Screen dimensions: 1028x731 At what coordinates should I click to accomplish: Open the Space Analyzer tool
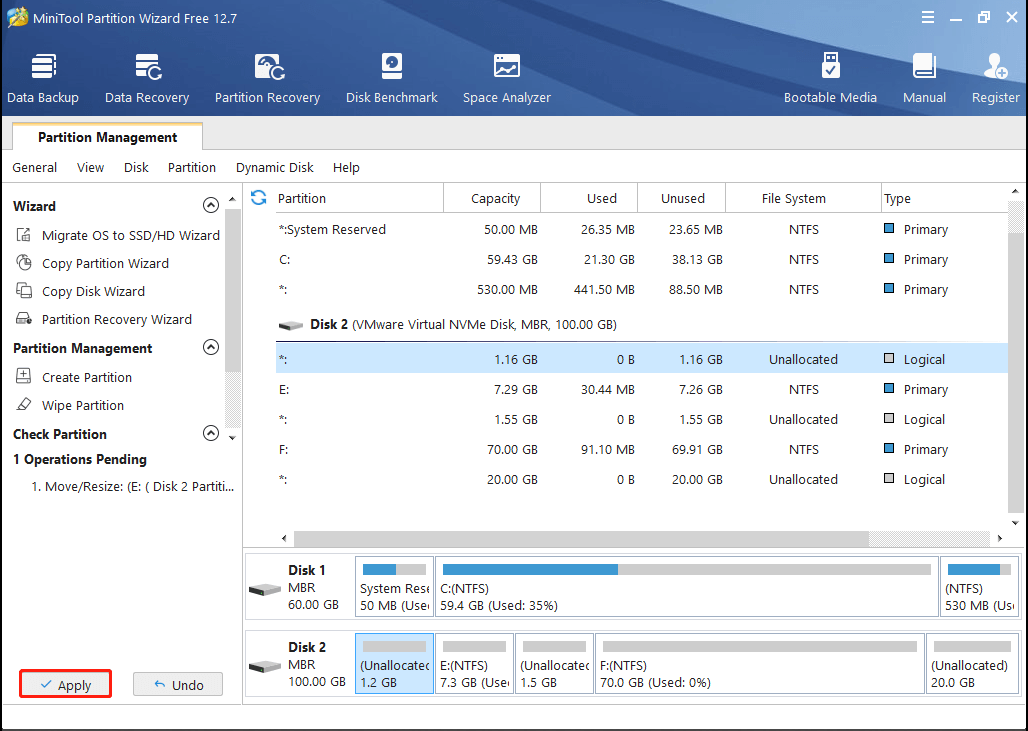point(507,79)
